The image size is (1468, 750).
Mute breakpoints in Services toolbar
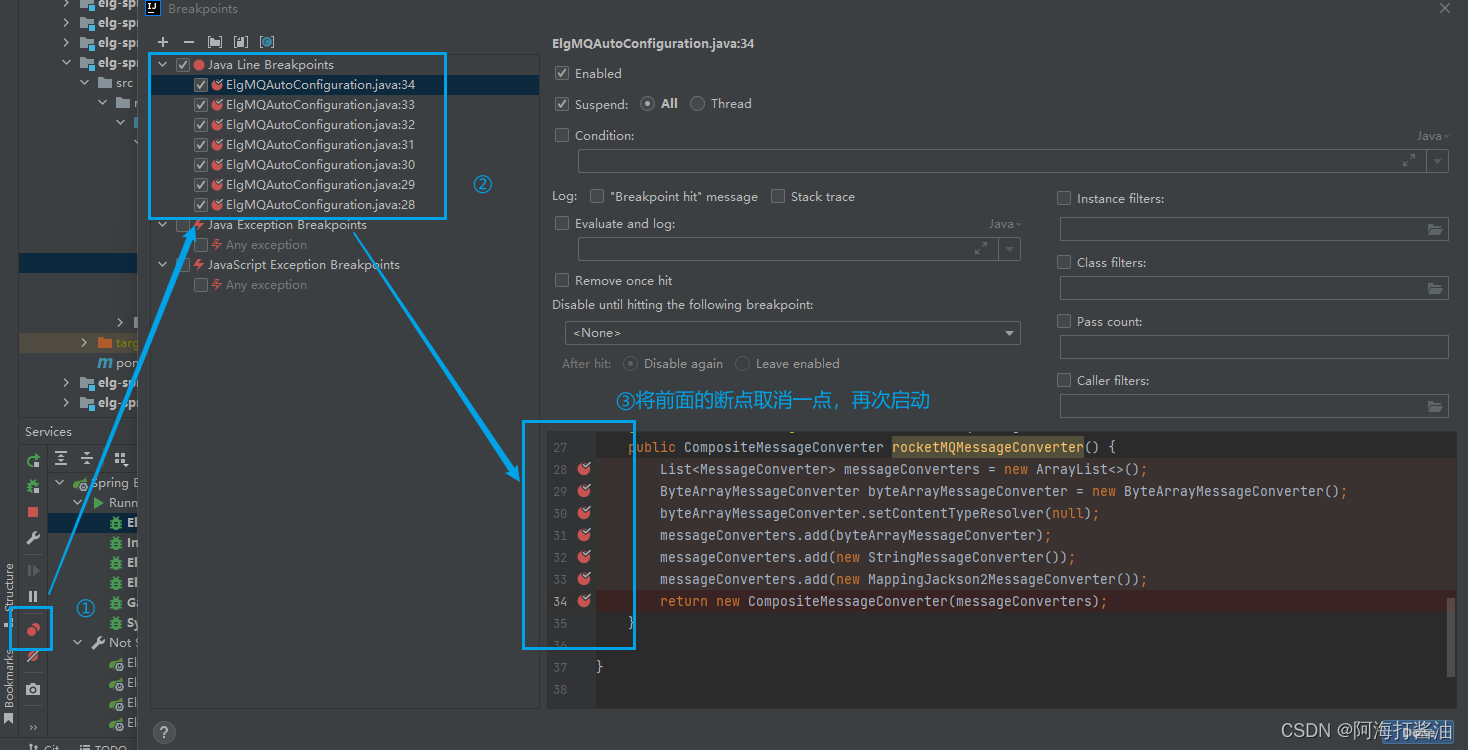33,657
